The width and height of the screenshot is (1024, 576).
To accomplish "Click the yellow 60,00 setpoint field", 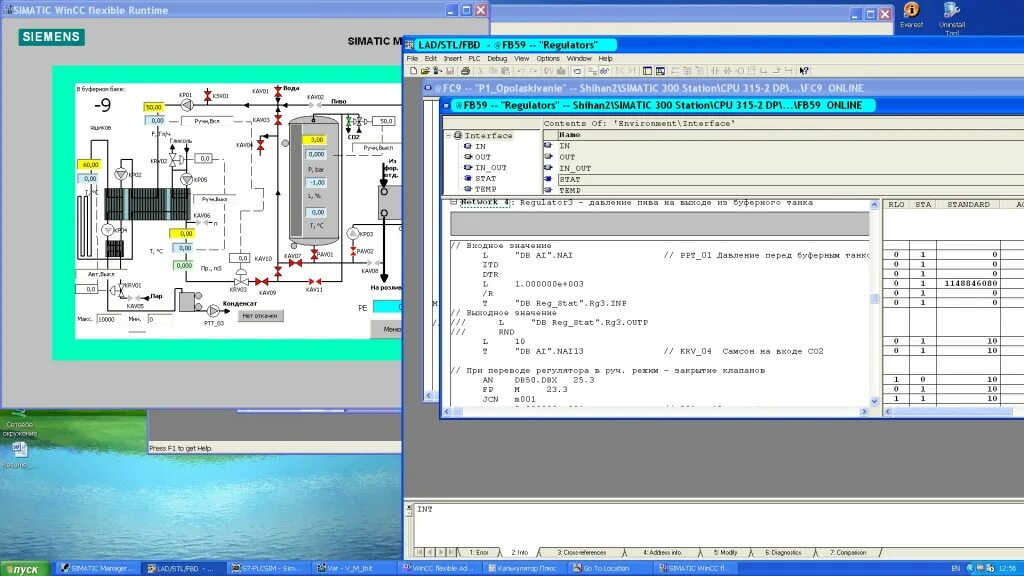I will (90, 165).
